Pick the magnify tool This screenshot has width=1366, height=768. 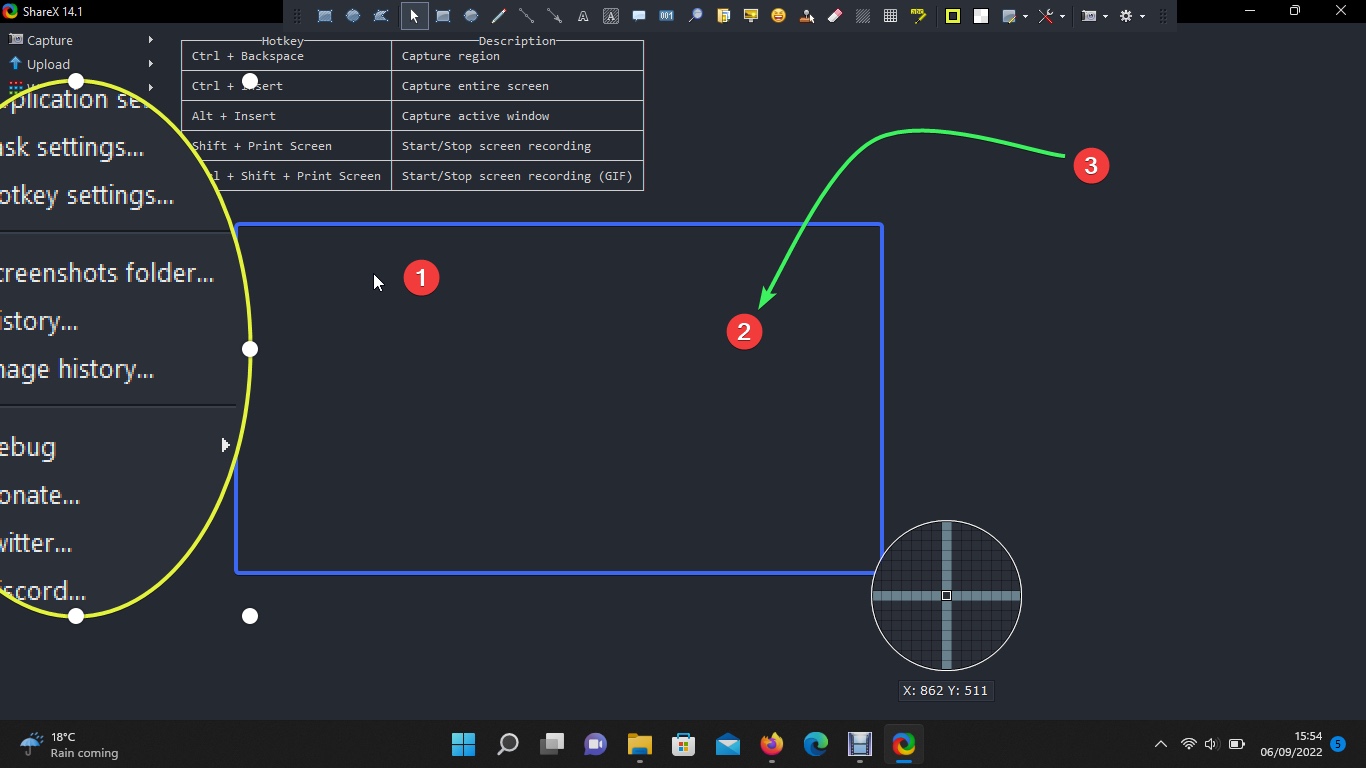pyautogui.click(x=695, y=16)
